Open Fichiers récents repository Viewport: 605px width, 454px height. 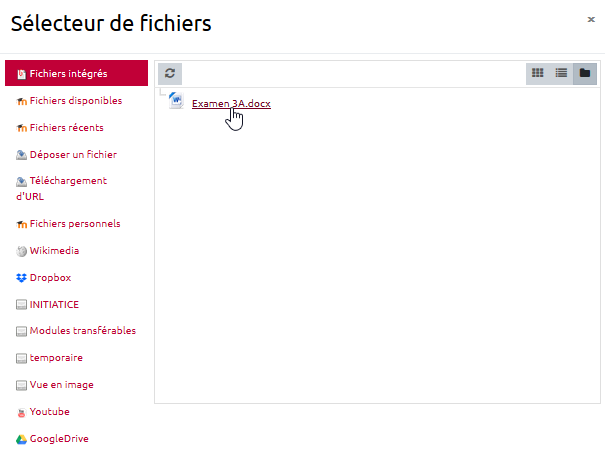tap(66, 127)
